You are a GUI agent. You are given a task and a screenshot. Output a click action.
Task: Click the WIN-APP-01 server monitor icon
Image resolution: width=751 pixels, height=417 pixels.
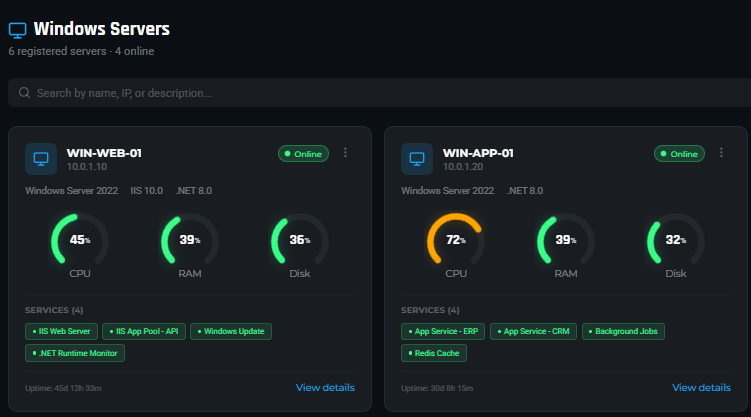417,159
